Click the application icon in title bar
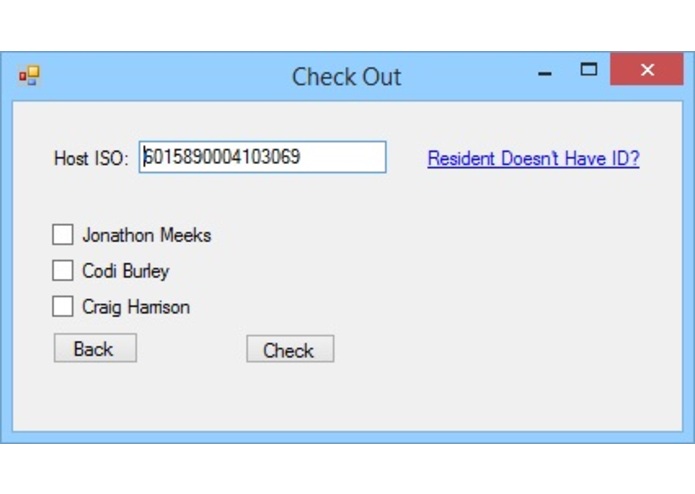 coord(29,76)
